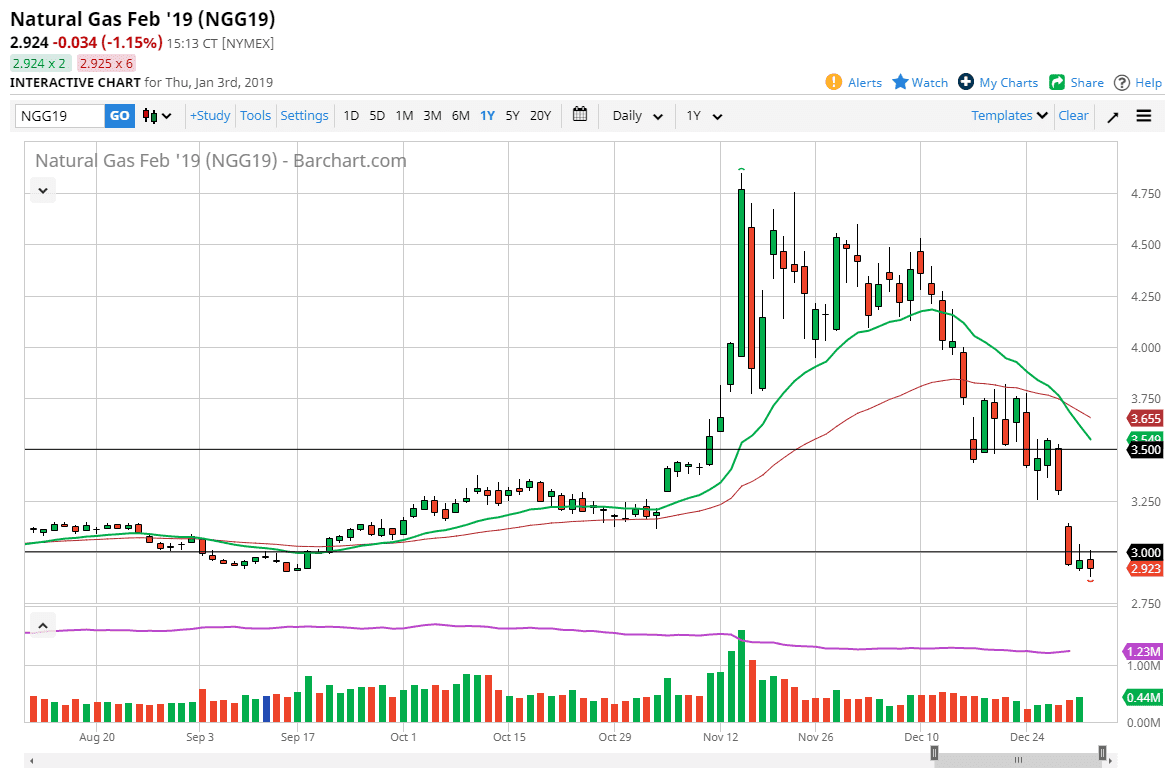Open the Help question mark icon
The image size is (1173, 769).
point(1122,82)
